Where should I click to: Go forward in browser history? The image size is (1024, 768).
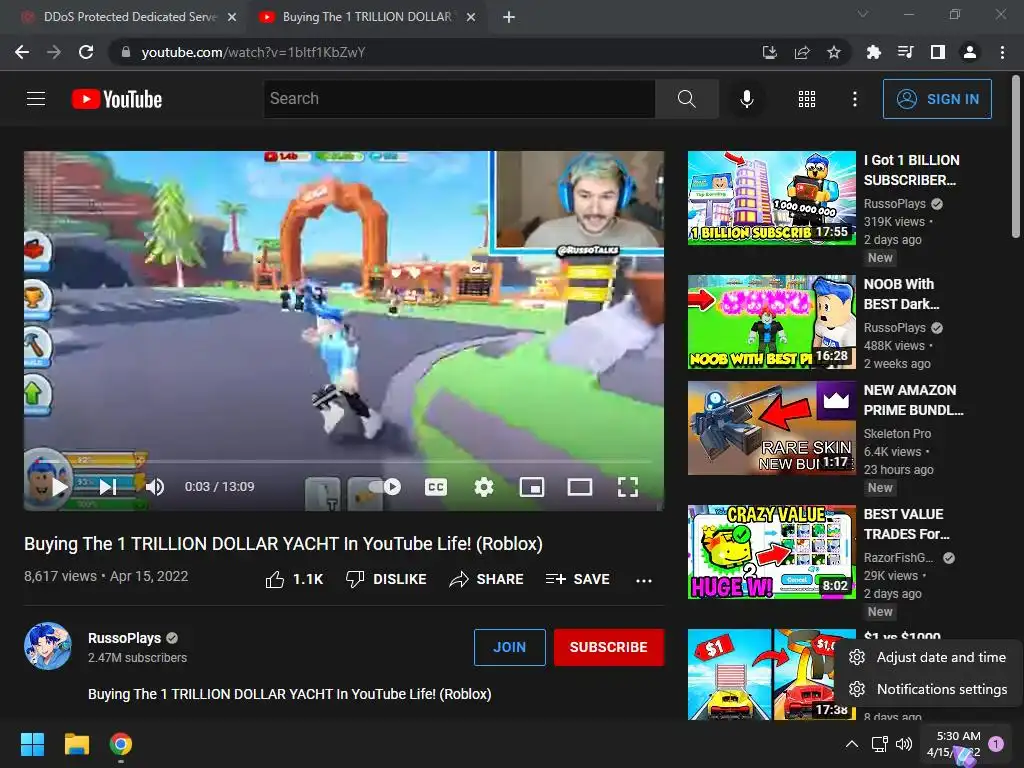click(x=54, y=52)
